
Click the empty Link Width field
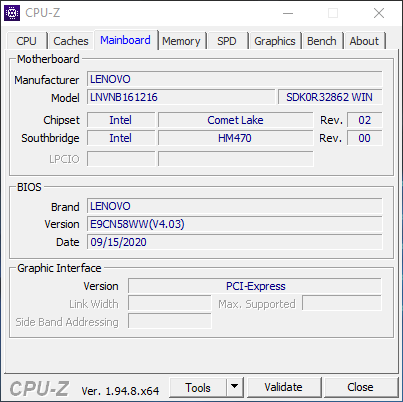[x=170, y=304]
